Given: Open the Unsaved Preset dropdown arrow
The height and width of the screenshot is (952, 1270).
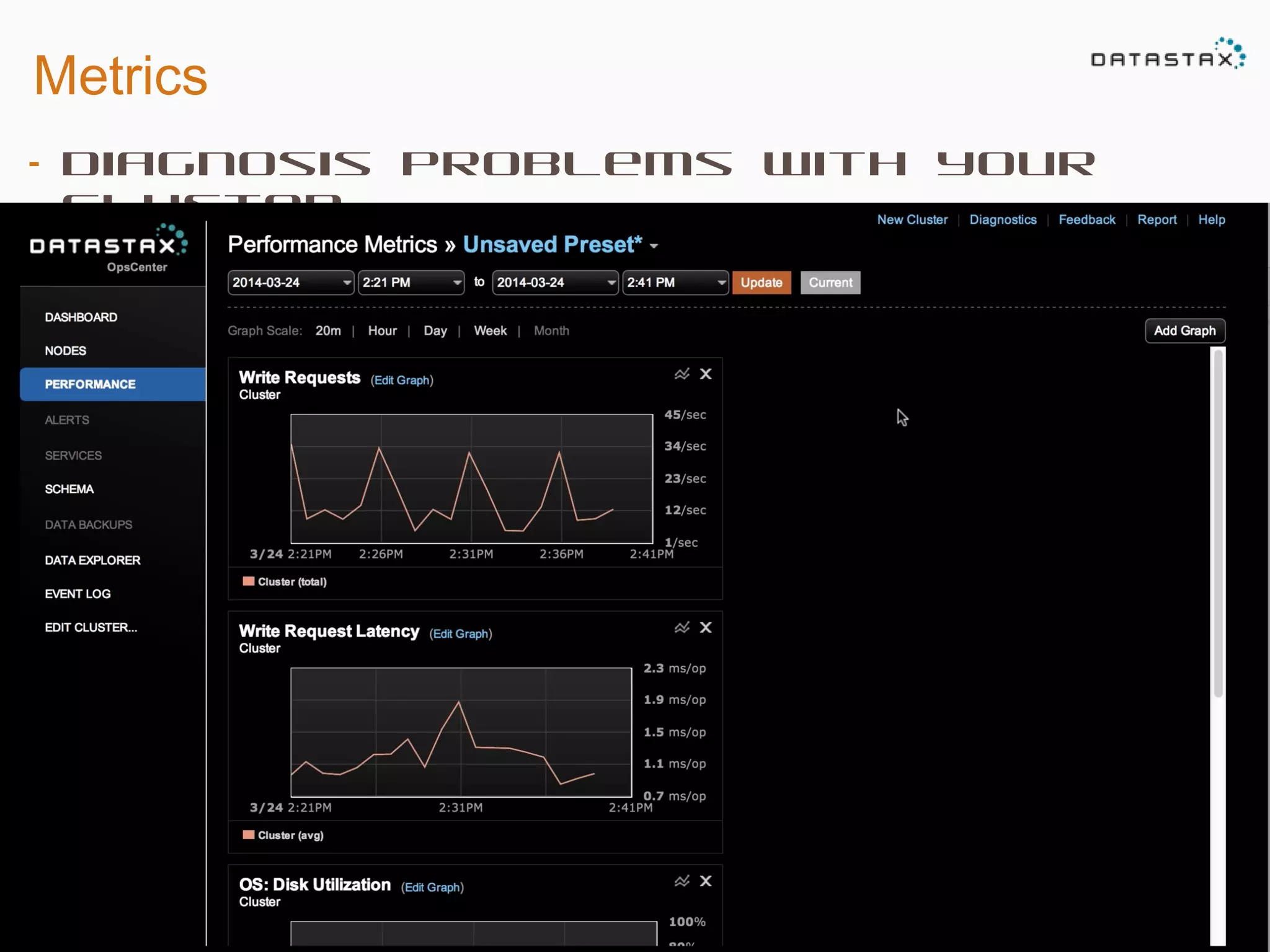Looking at the screenshot, I should click(x=654, y=246).
